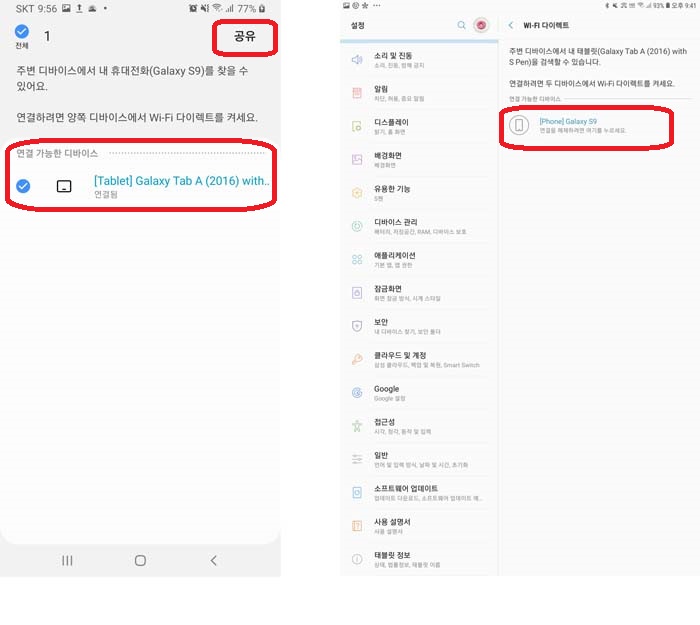
Task: Click the sliders icon for 일반
Action: click(x=357, y=459)
